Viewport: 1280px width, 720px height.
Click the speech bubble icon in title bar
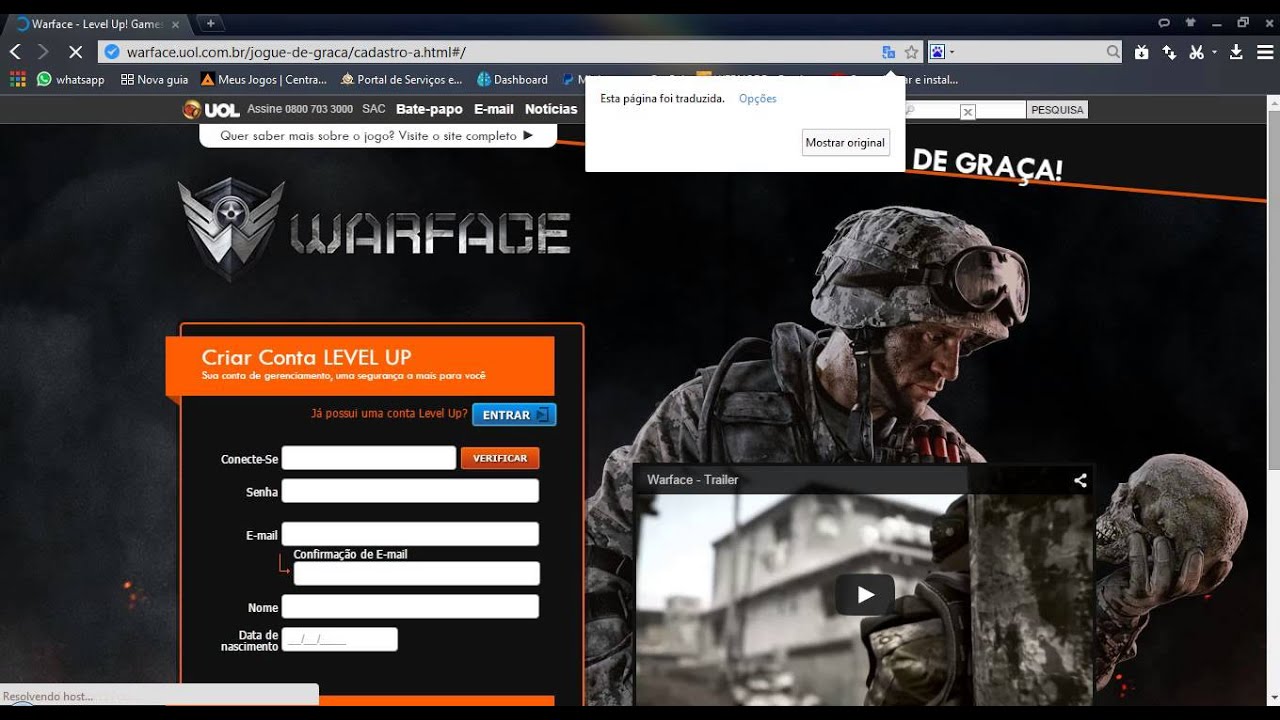pos(1164,22)
